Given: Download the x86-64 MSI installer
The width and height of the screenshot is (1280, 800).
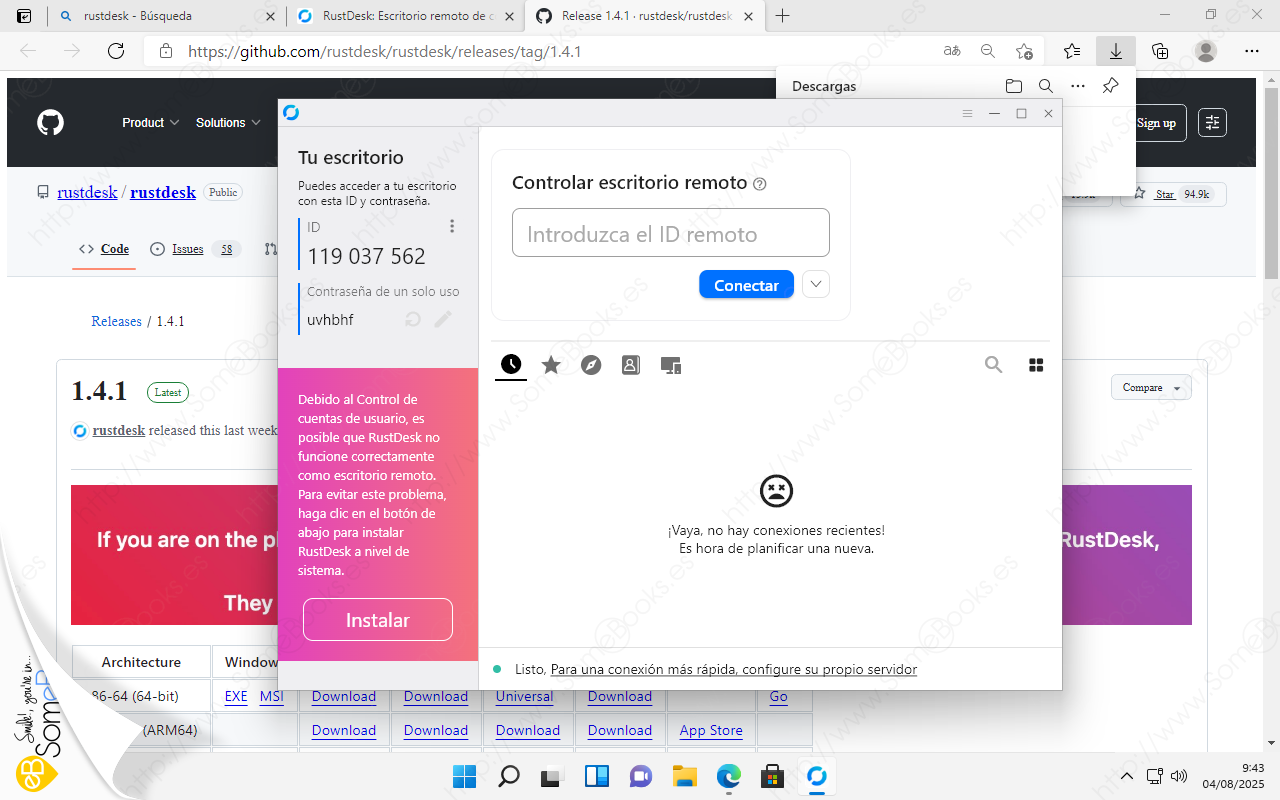Looking at the screenshot, I should click(x=272, y=697).
